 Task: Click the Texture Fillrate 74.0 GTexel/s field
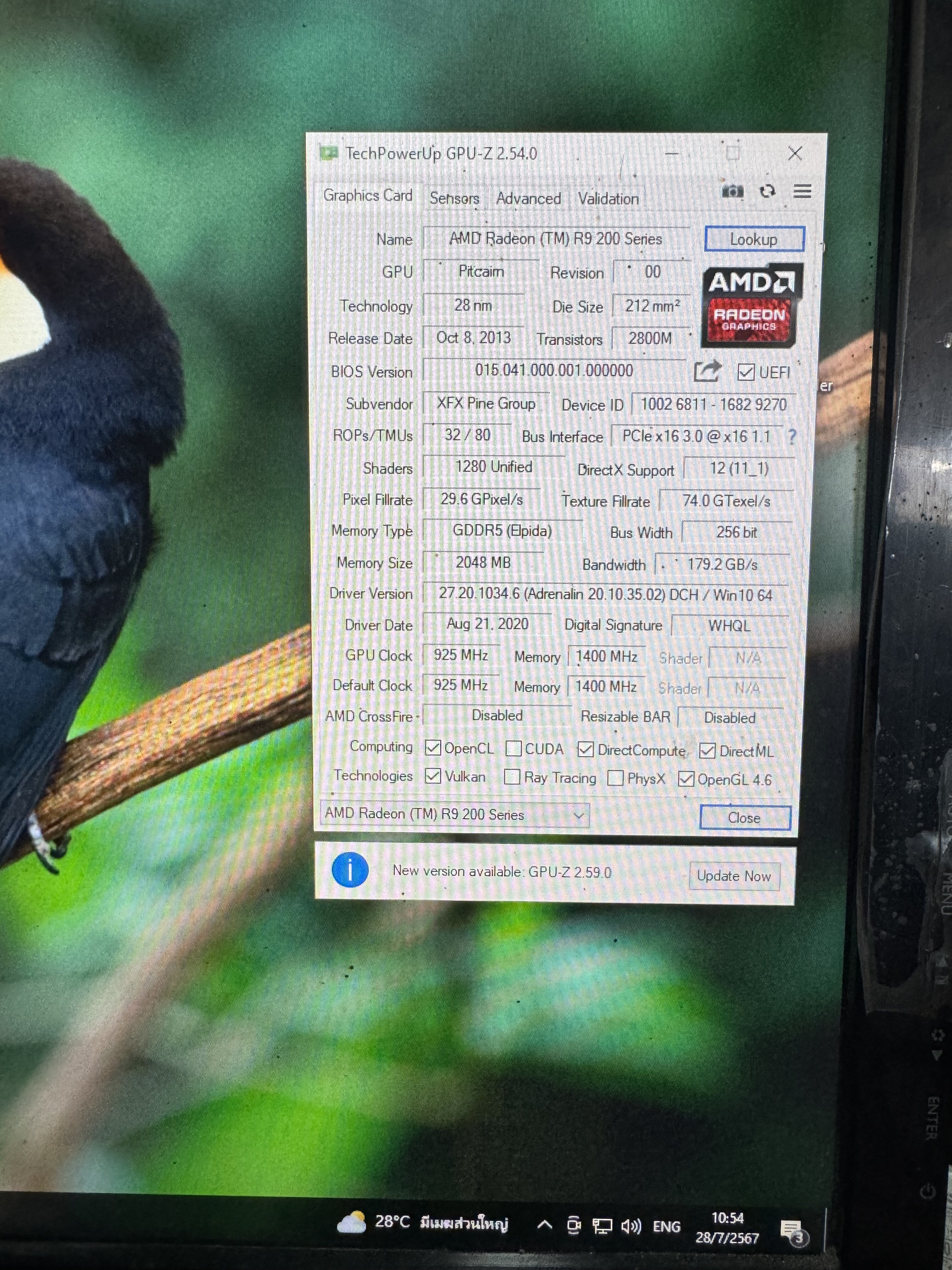pos(727,501)
